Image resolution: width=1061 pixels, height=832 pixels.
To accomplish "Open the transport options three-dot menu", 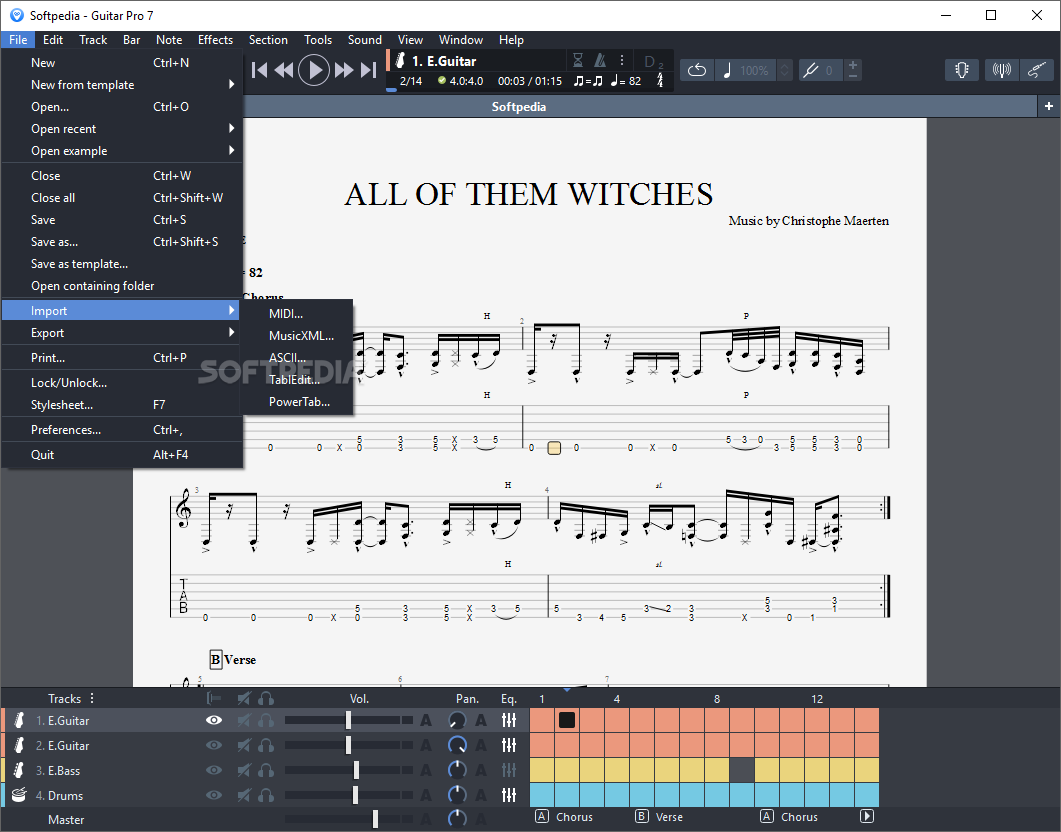I will click(x=621, y=60).
